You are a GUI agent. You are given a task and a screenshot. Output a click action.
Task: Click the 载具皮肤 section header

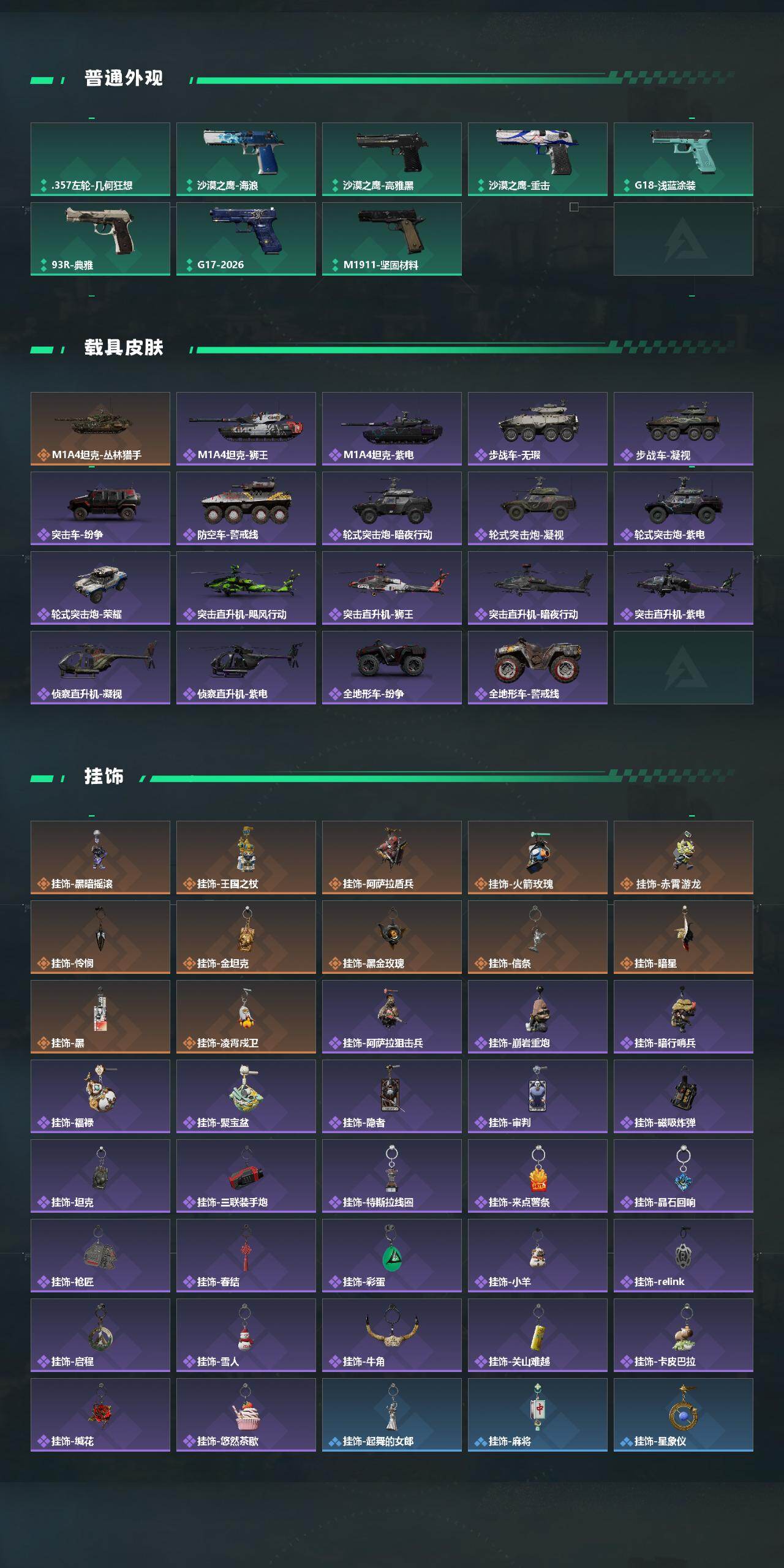point(124,348)
